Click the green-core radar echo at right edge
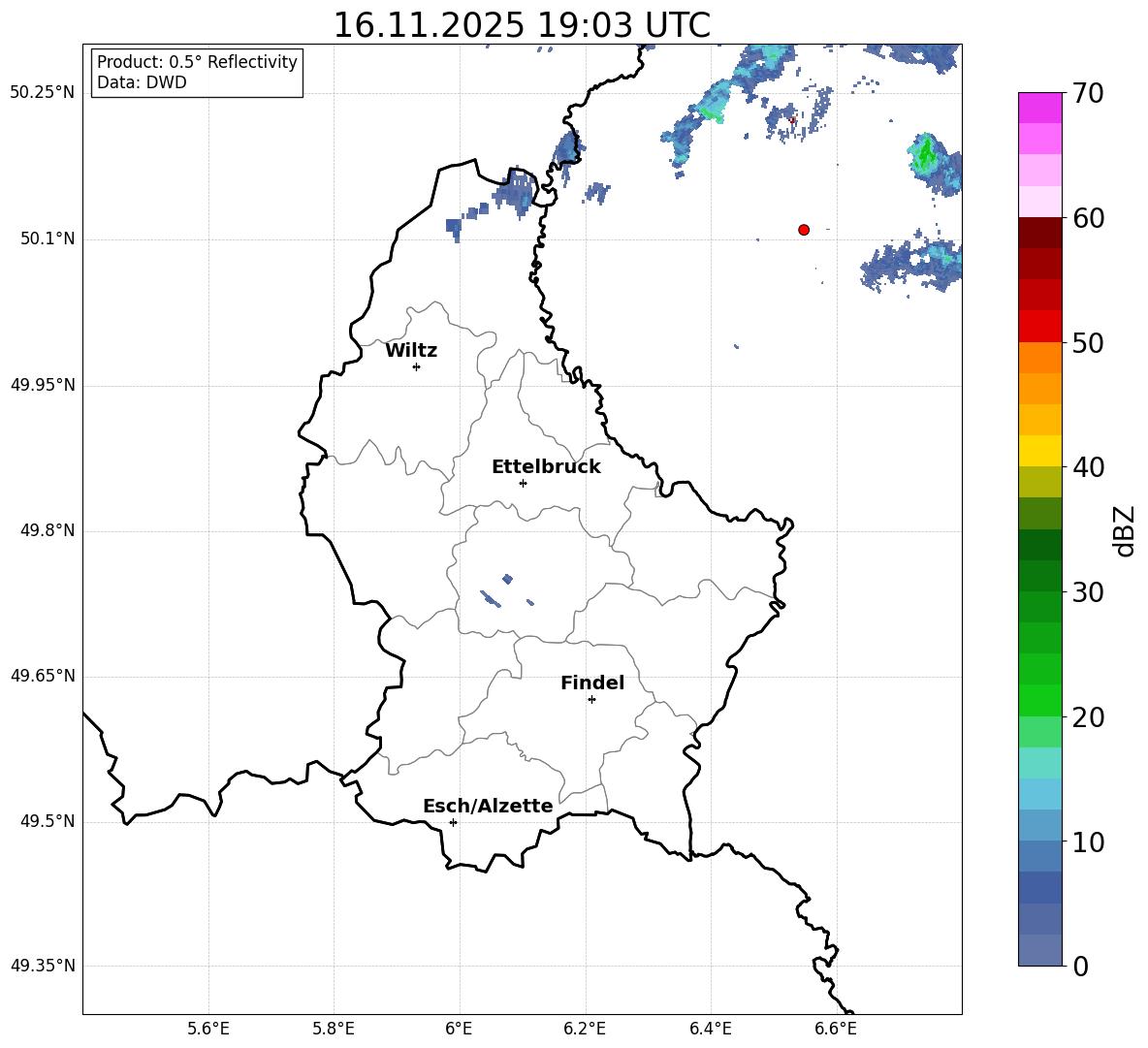The height and width of the screenshot is (1048, 1148). pyautogui.click(x=935, y=163)
